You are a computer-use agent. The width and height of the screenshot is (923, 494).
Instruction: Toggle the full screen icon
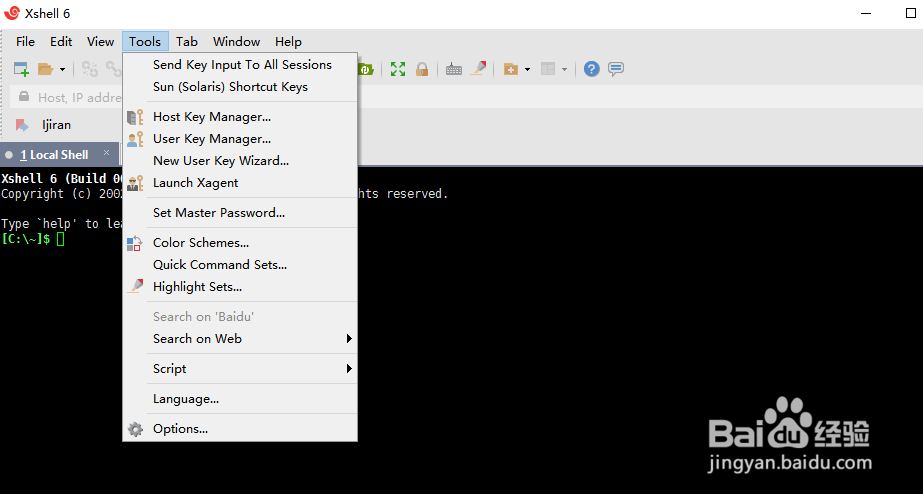tap(398, 69)
